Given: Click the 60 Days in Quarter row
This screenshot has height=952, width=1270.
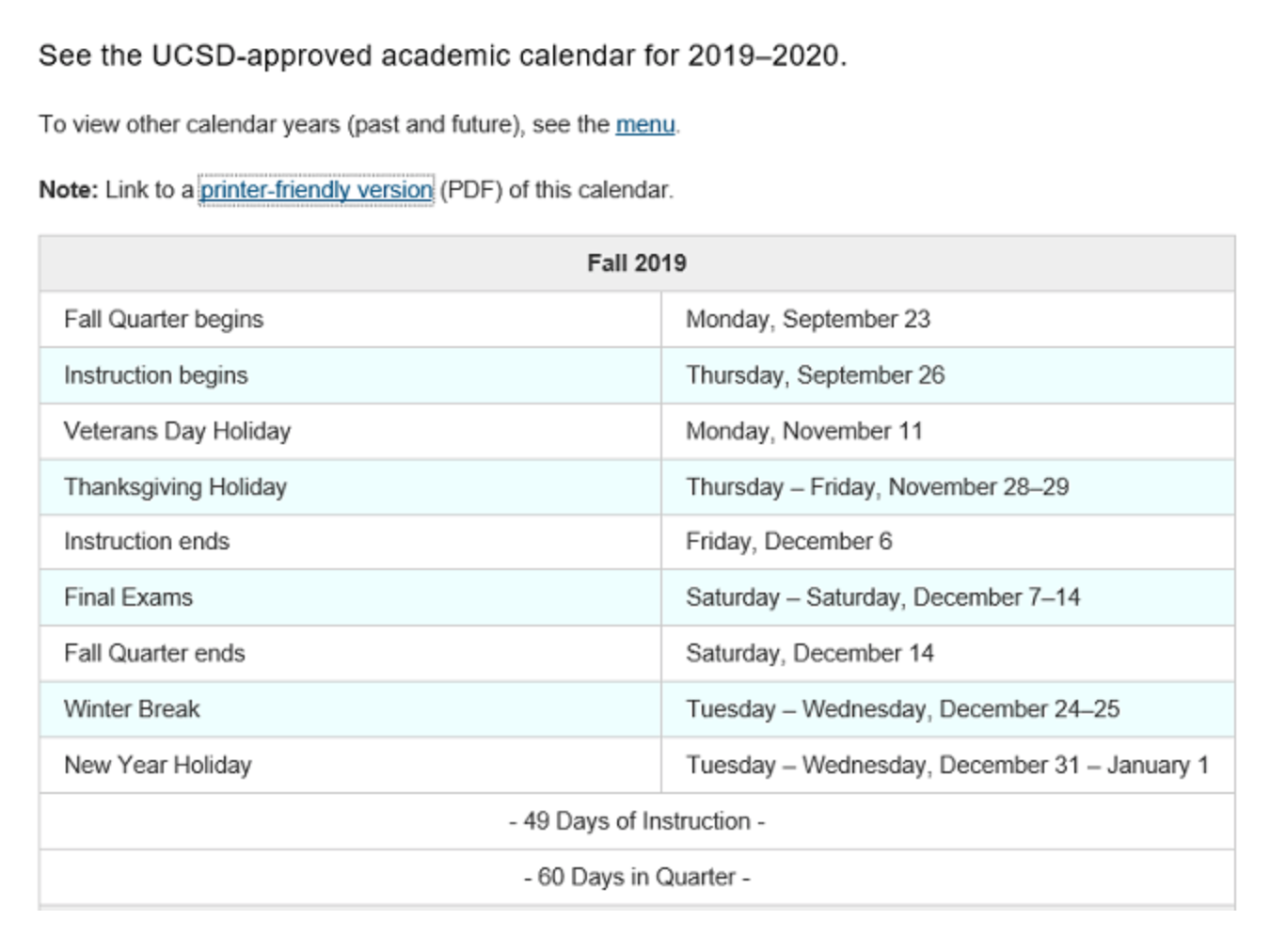Looking at the screenshot, I should click(x=636, y=877).
